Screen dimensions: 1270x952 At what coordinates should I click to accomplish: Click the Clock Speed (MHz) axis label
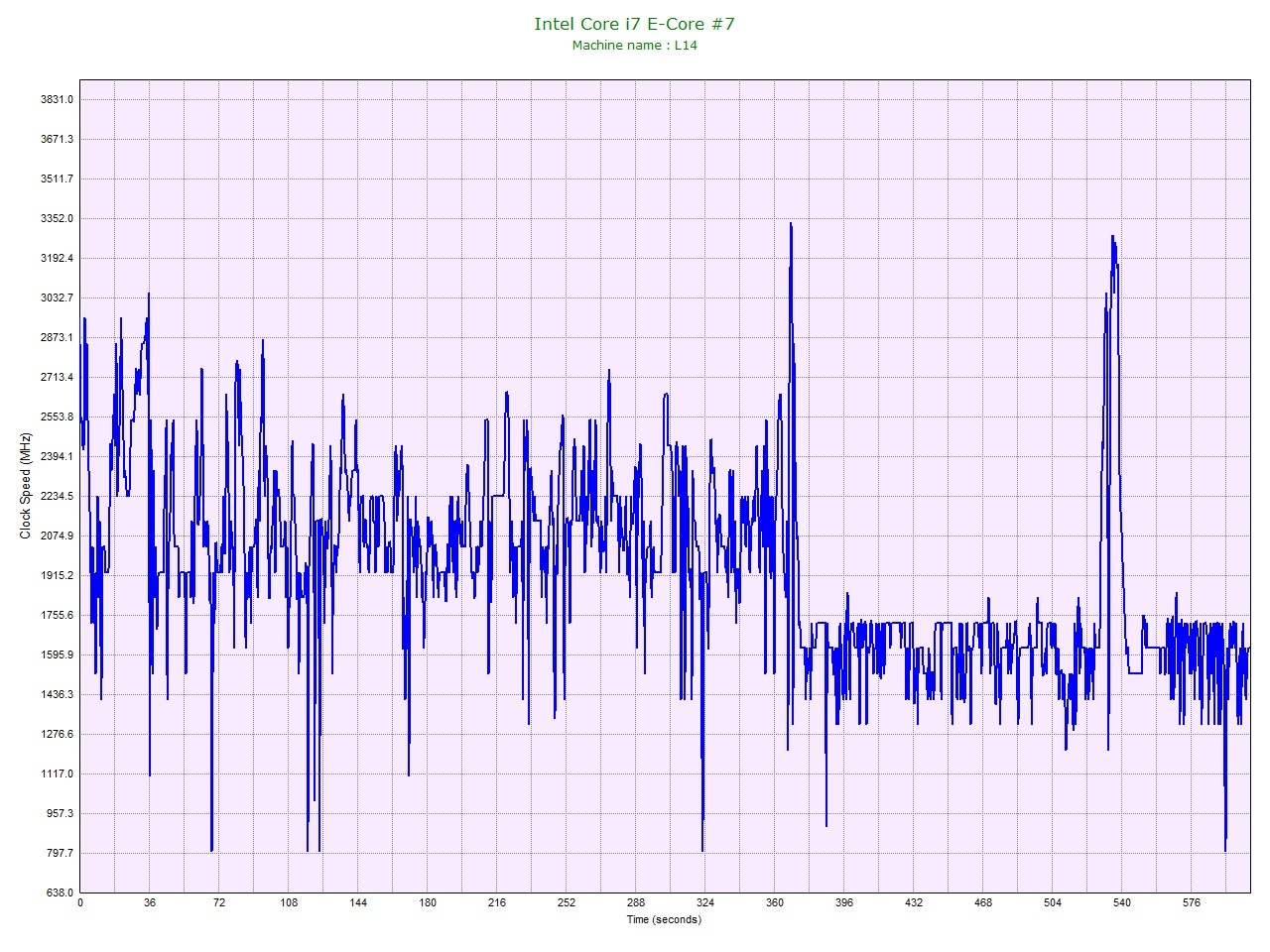click(26, 486)
